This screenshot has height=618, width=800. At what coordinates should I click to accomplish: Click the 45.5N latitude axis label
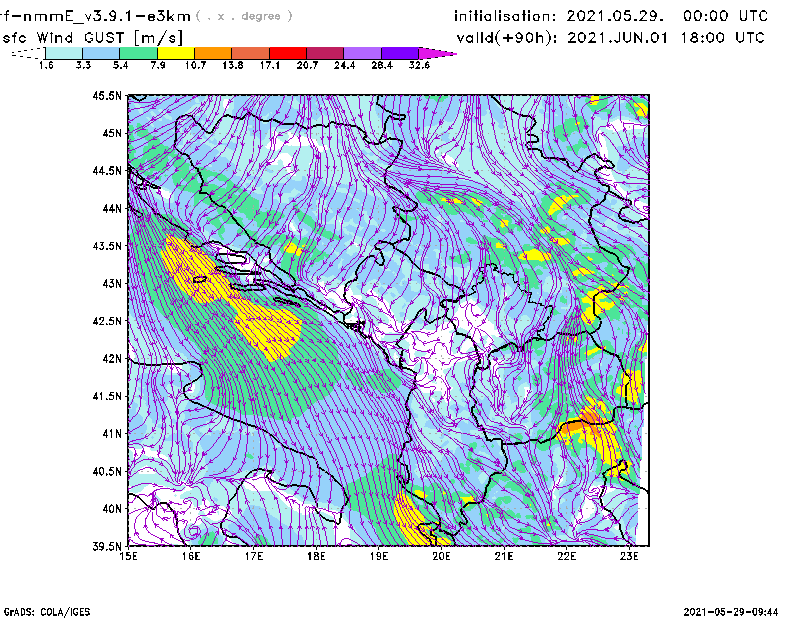pos(107,95)
